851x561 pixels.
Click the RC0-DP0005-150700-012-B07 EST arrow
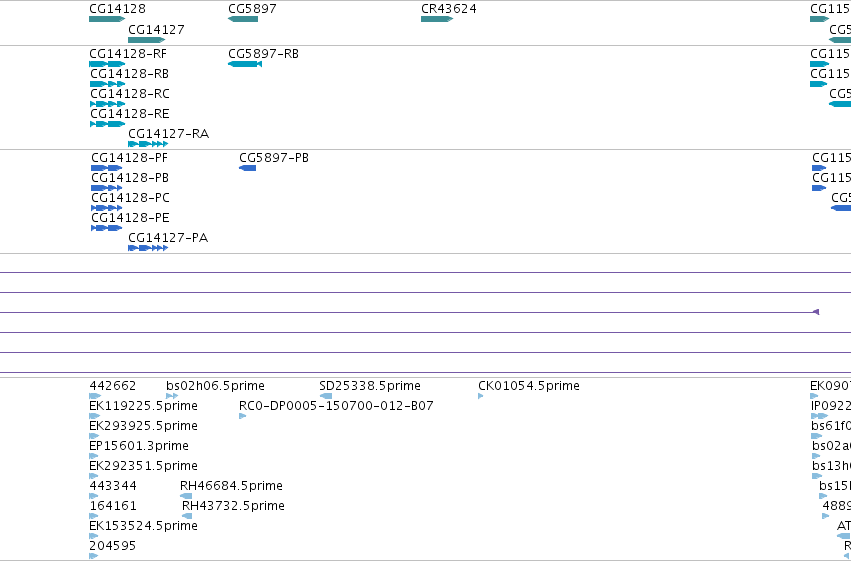243,416
